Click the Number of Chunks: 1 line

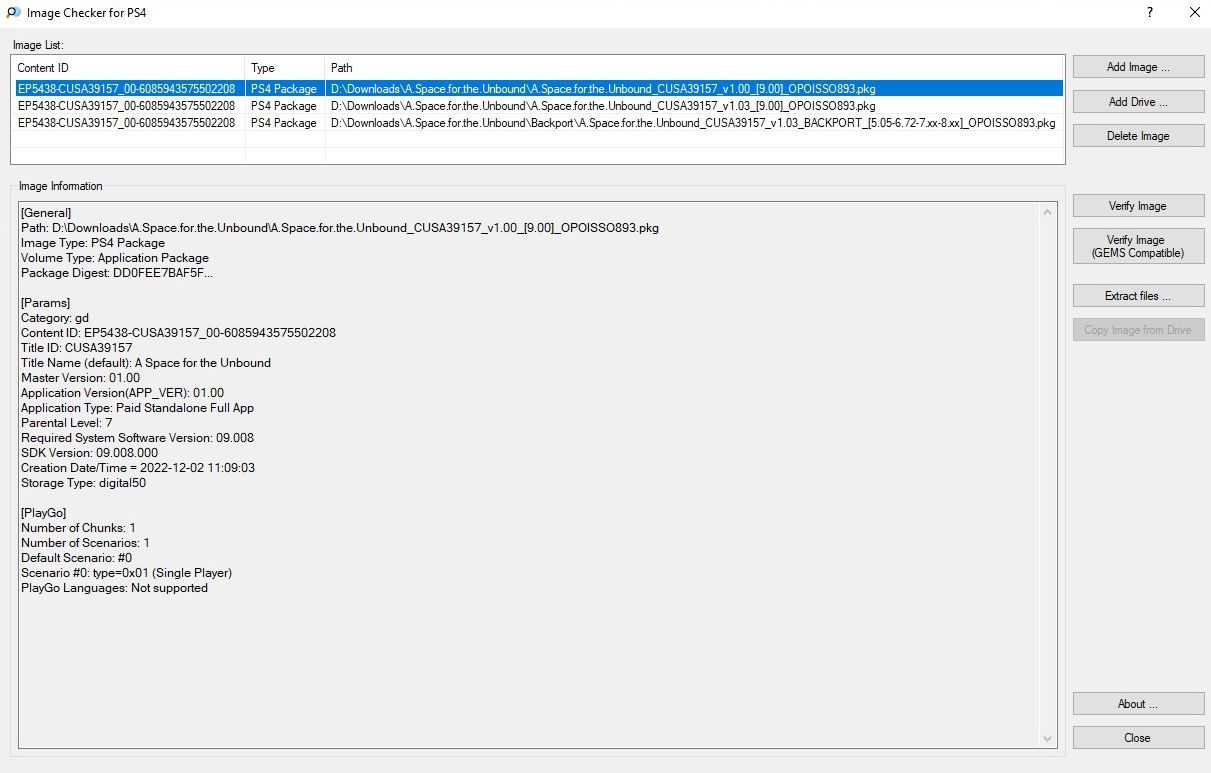pos(78,528)
